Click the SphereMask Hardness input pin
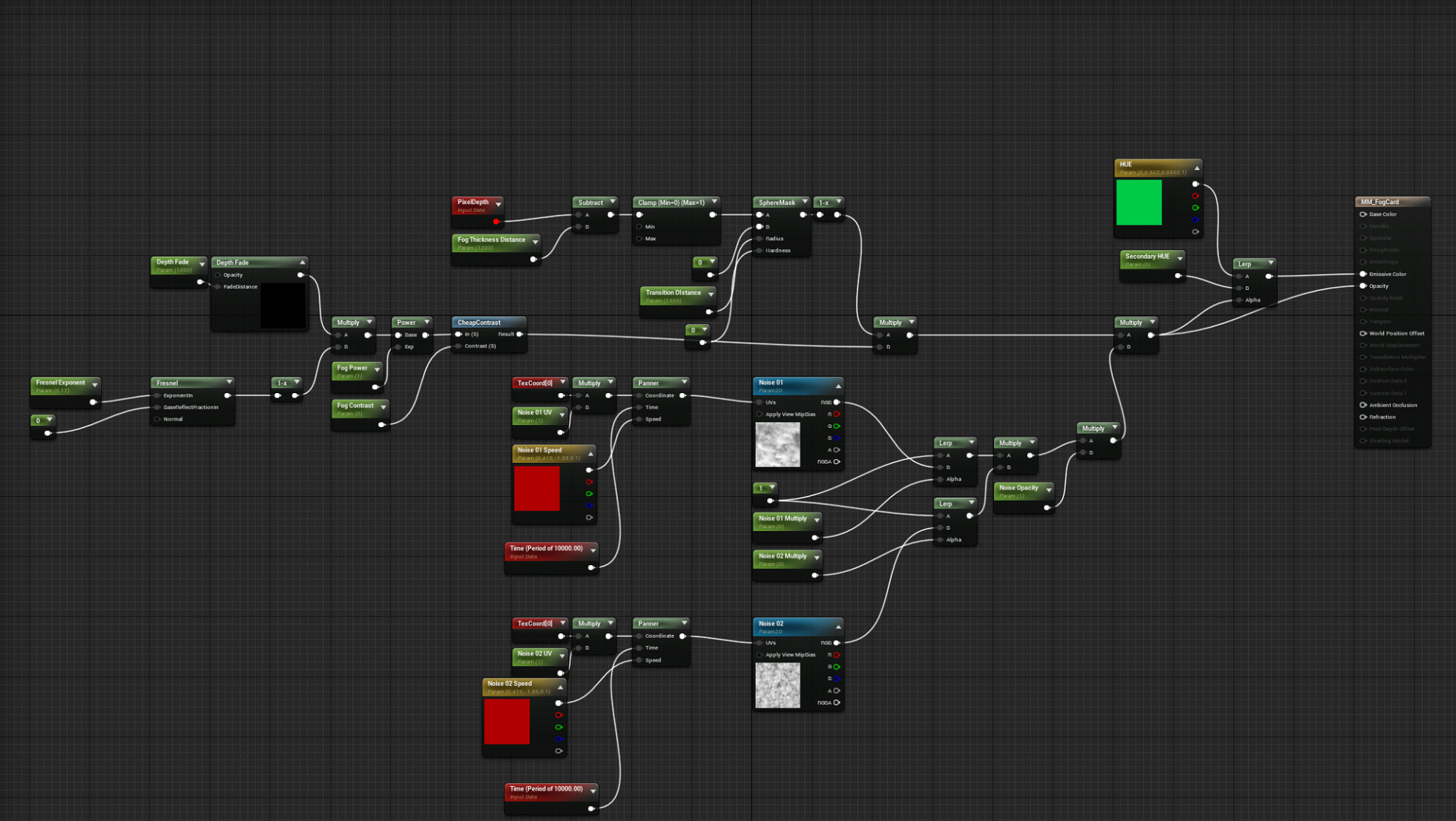Screen dimensions: 1456x821 pyautogui.click(x=760, y=250)
